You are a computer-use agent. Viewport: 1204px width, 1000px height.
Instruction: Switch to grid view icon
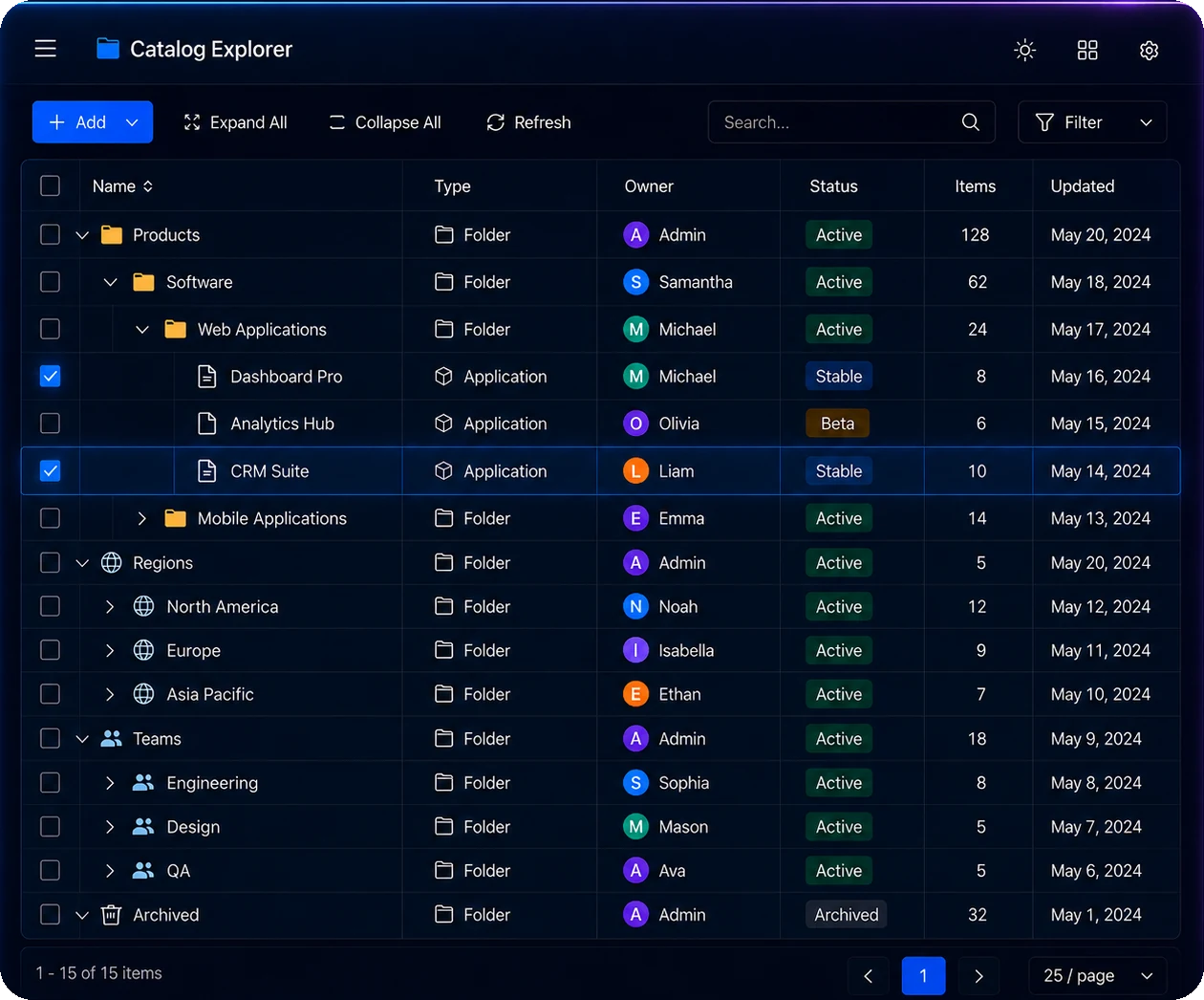click(x=1087, y=50)
